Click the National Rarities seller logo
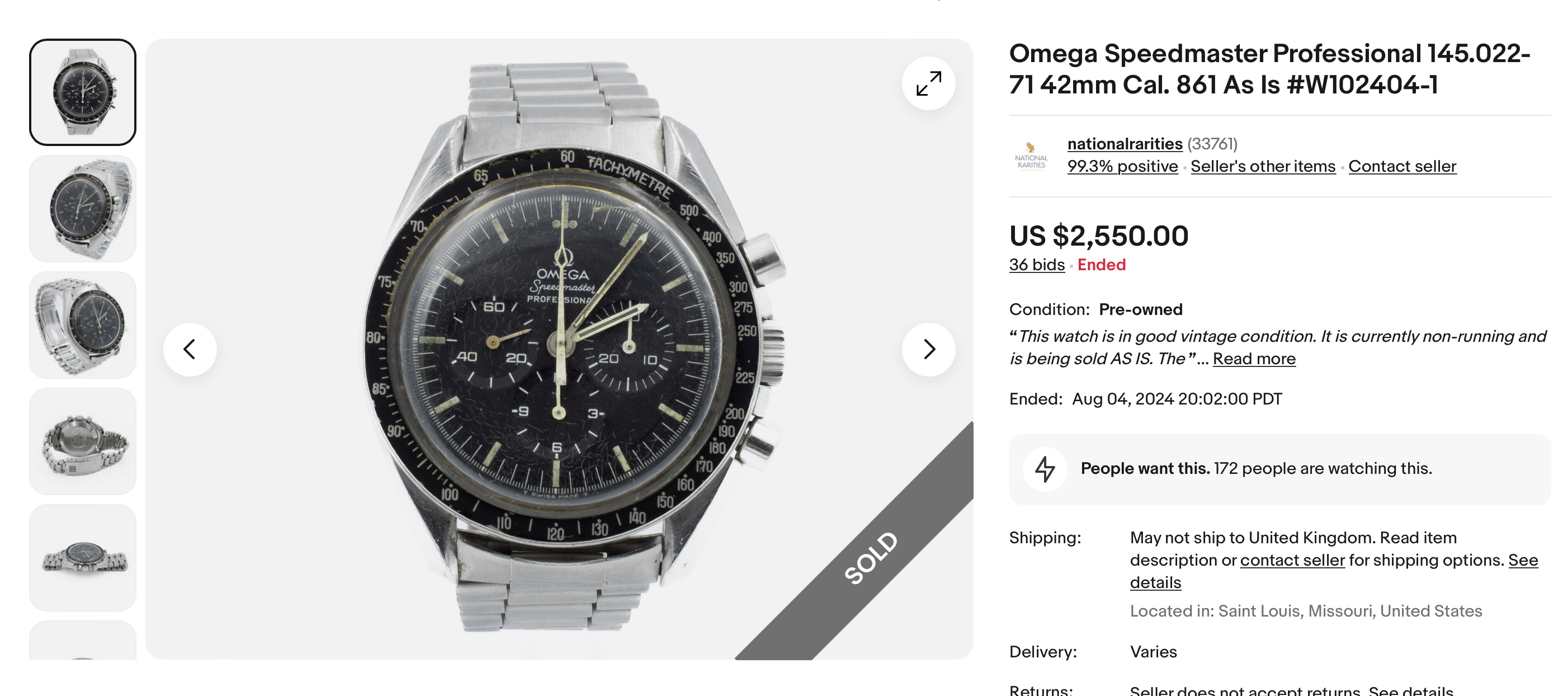The width and height of the screenshot is (1568, 696). 1031,156
